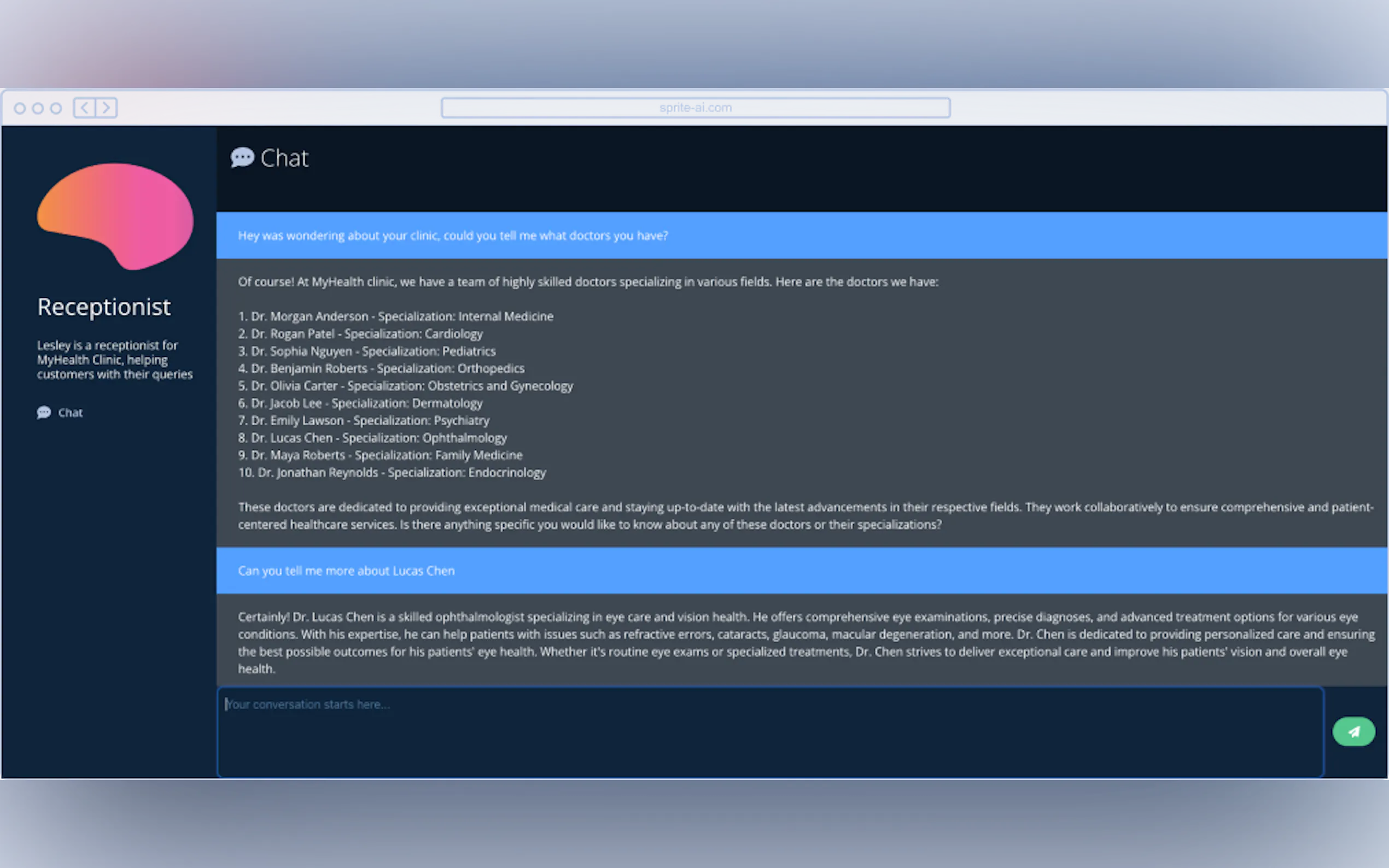Click the message asking about Lucas Chen
The image size is (1389, 868).
tap(346, 571)
